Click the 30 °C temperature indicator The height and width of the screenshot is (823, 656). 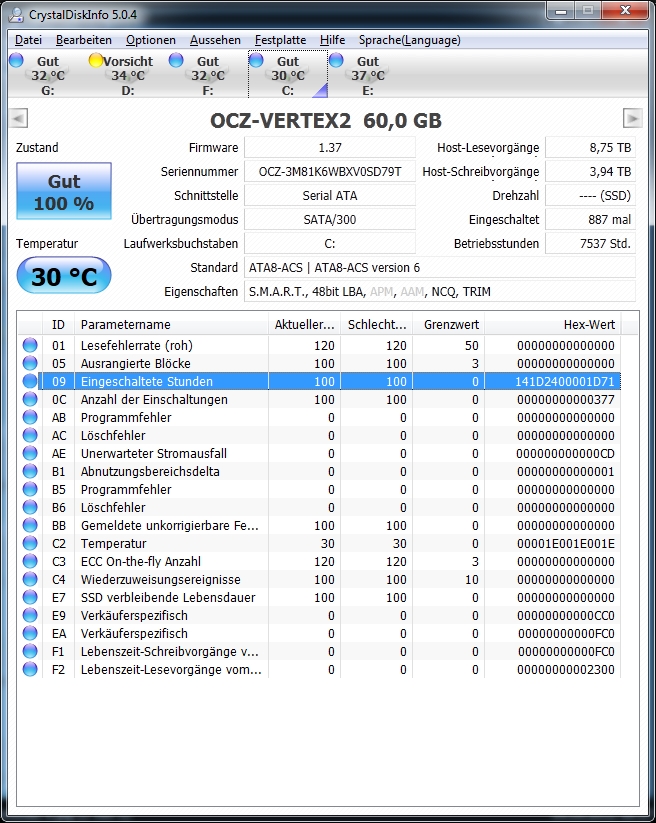tap(64, 276)
